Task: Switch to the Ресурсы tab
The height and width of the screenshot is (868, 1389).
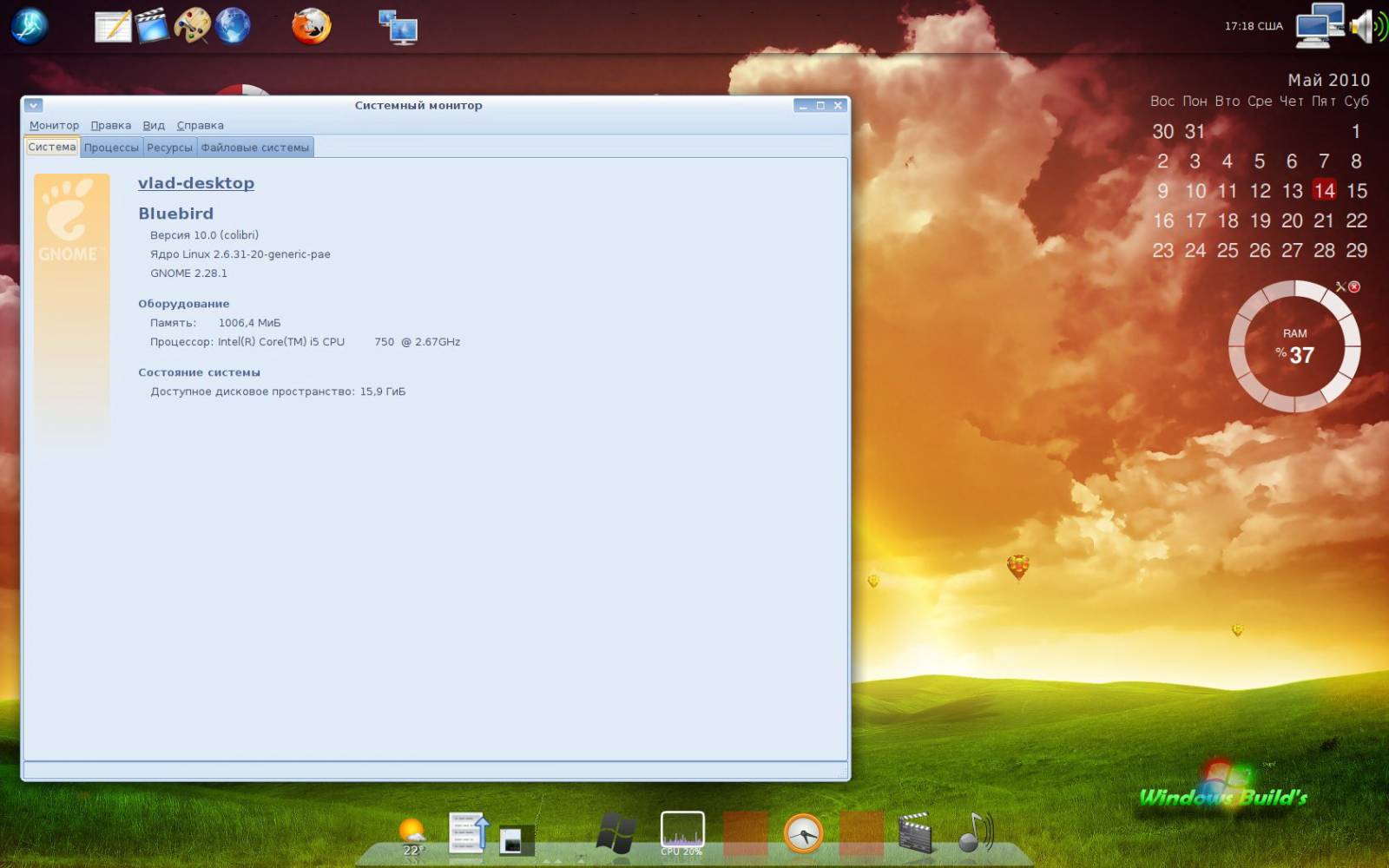Action: click(169, 148)
